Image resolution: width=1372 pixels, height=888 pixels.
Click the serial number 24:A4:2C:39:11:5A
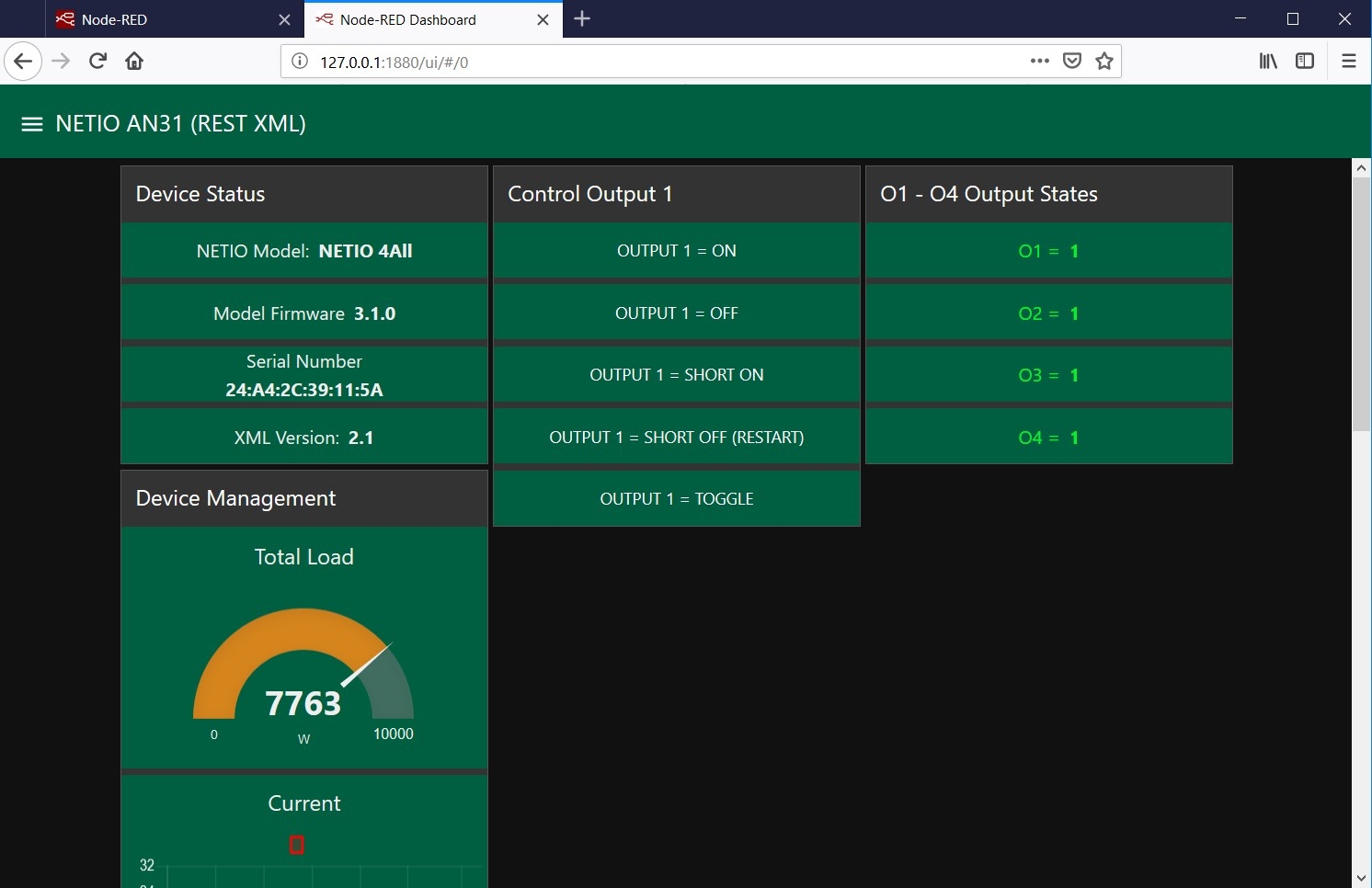pos(304,390)
